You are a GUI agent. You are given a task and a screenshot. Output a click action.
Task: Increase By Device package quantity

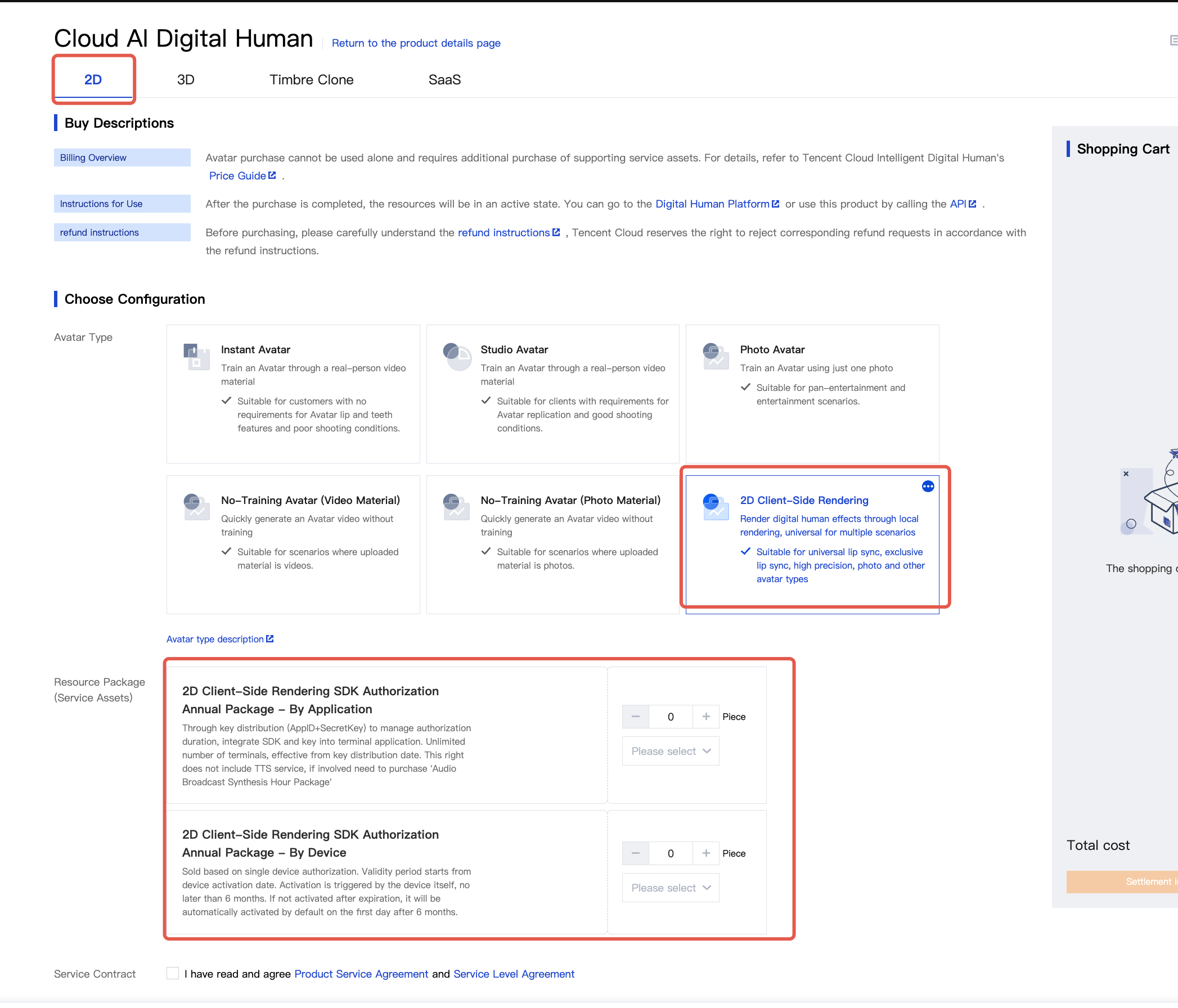point(705,853)
